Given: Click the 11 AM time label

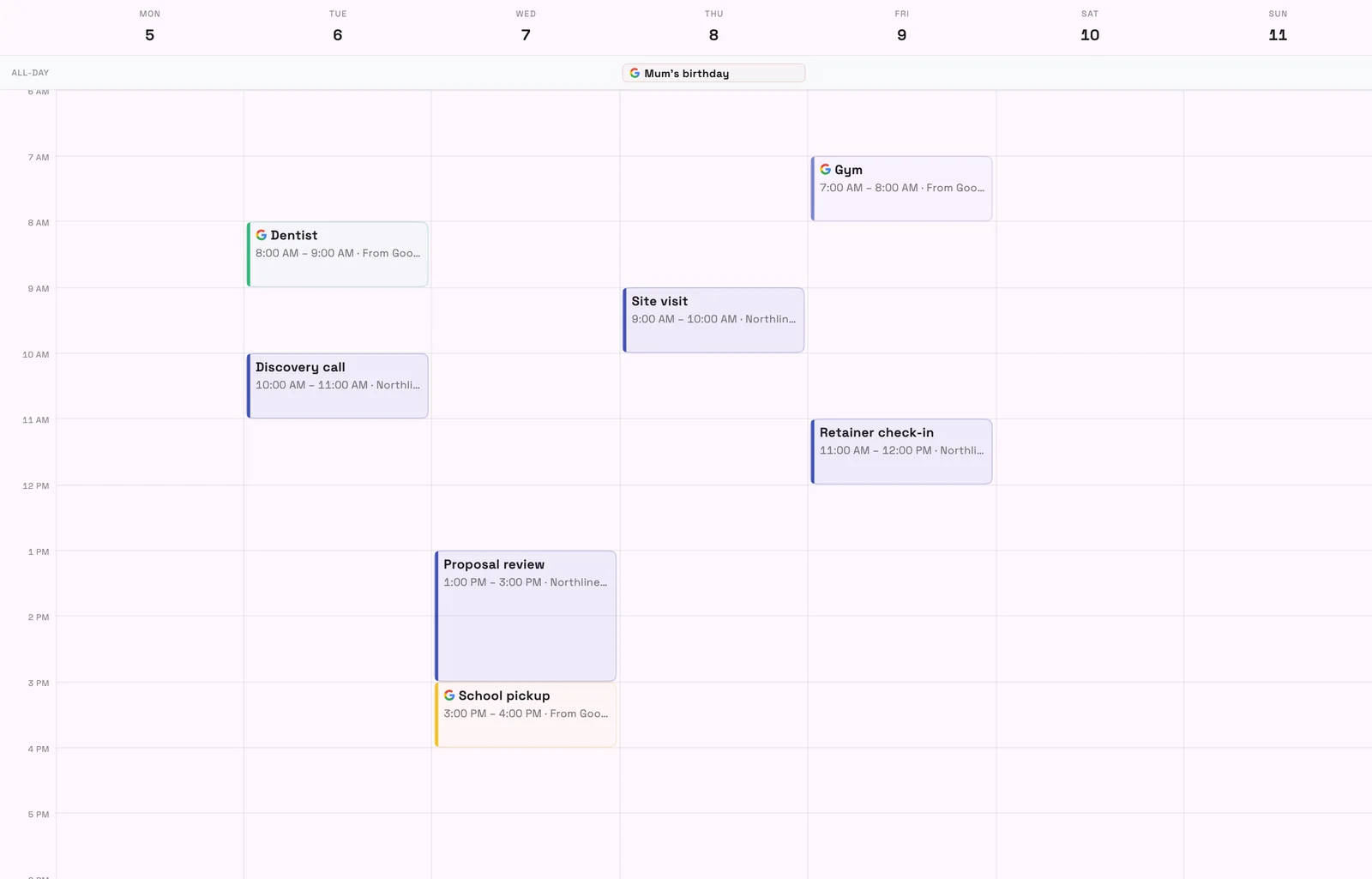Looking at the screenshot, I should pos(36,420).
